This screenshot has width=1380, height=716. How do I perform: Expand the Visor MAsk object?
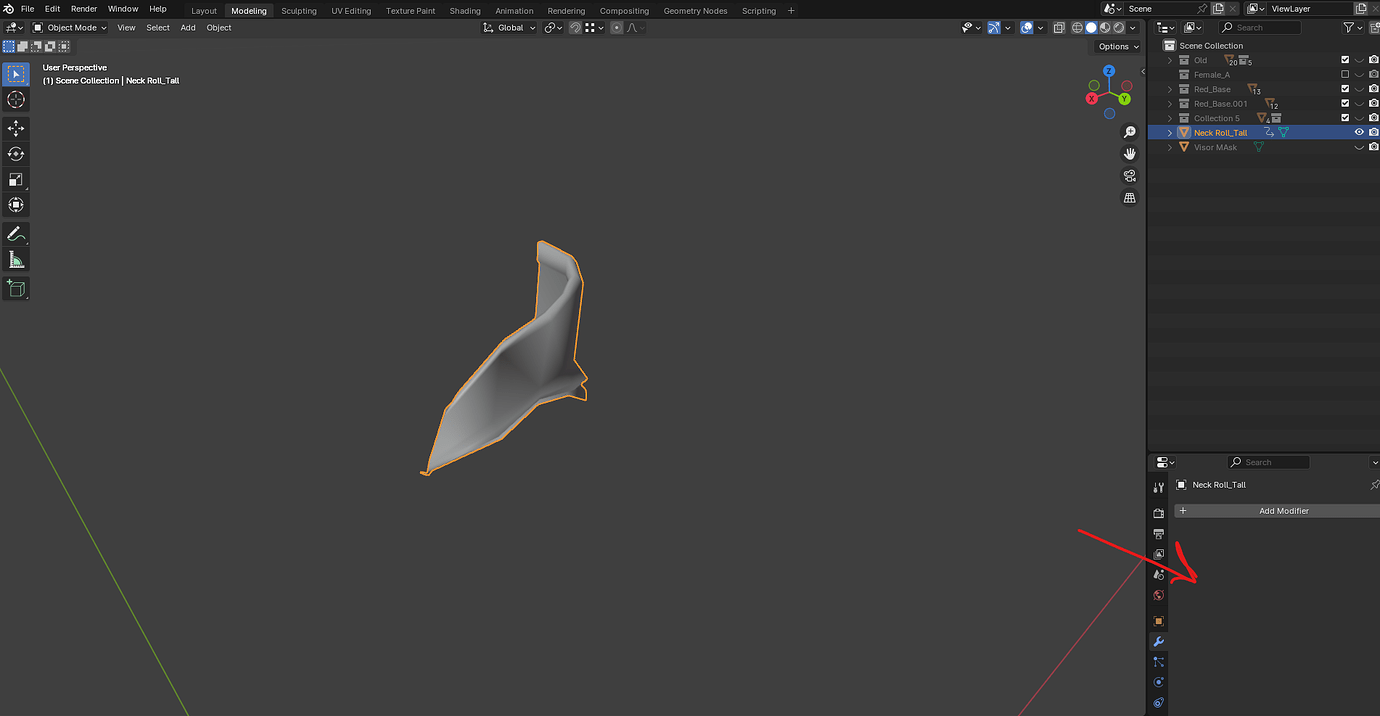tap(1170, 147)
